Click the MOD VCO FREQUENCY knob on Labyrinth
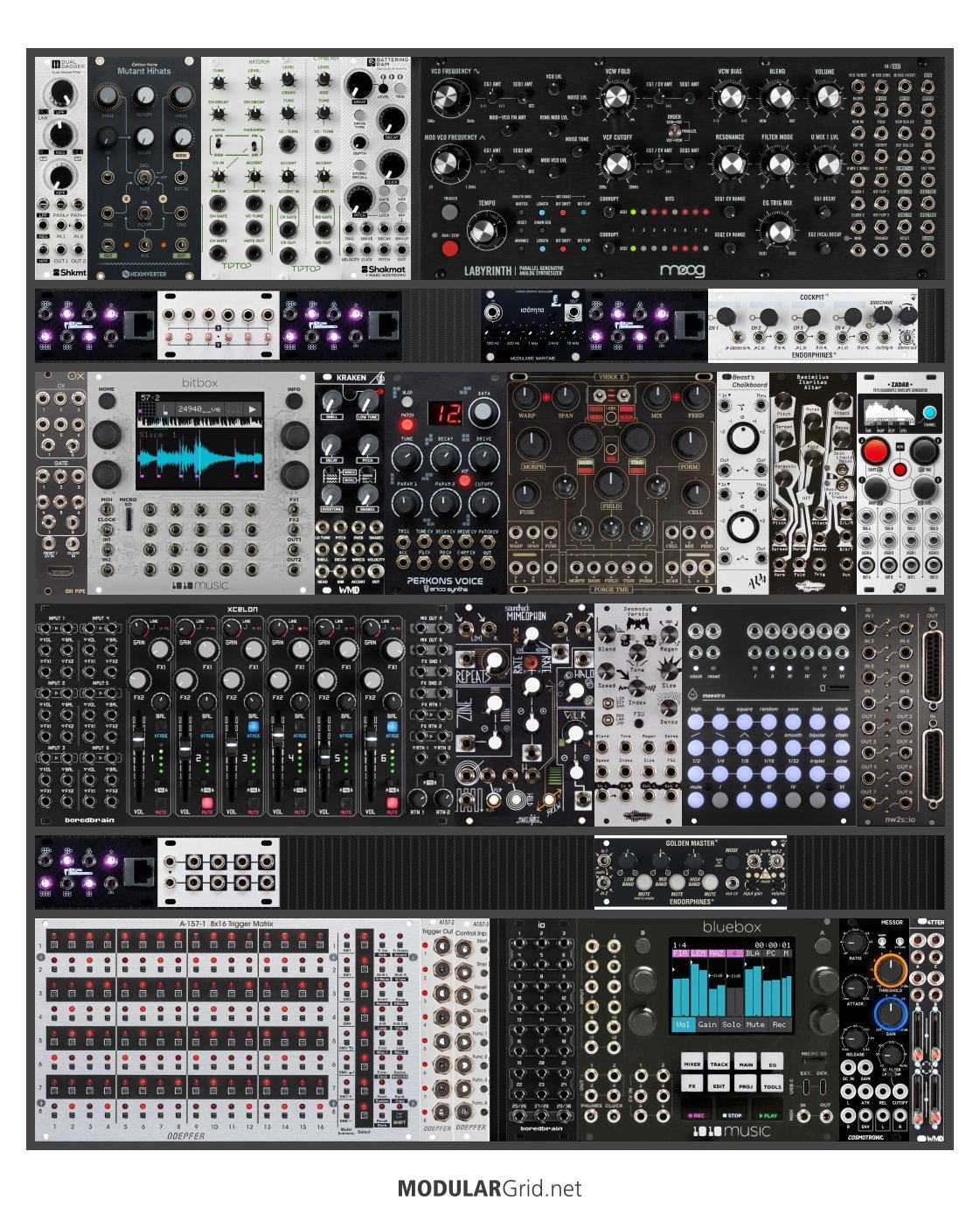 tap(446, 164)
